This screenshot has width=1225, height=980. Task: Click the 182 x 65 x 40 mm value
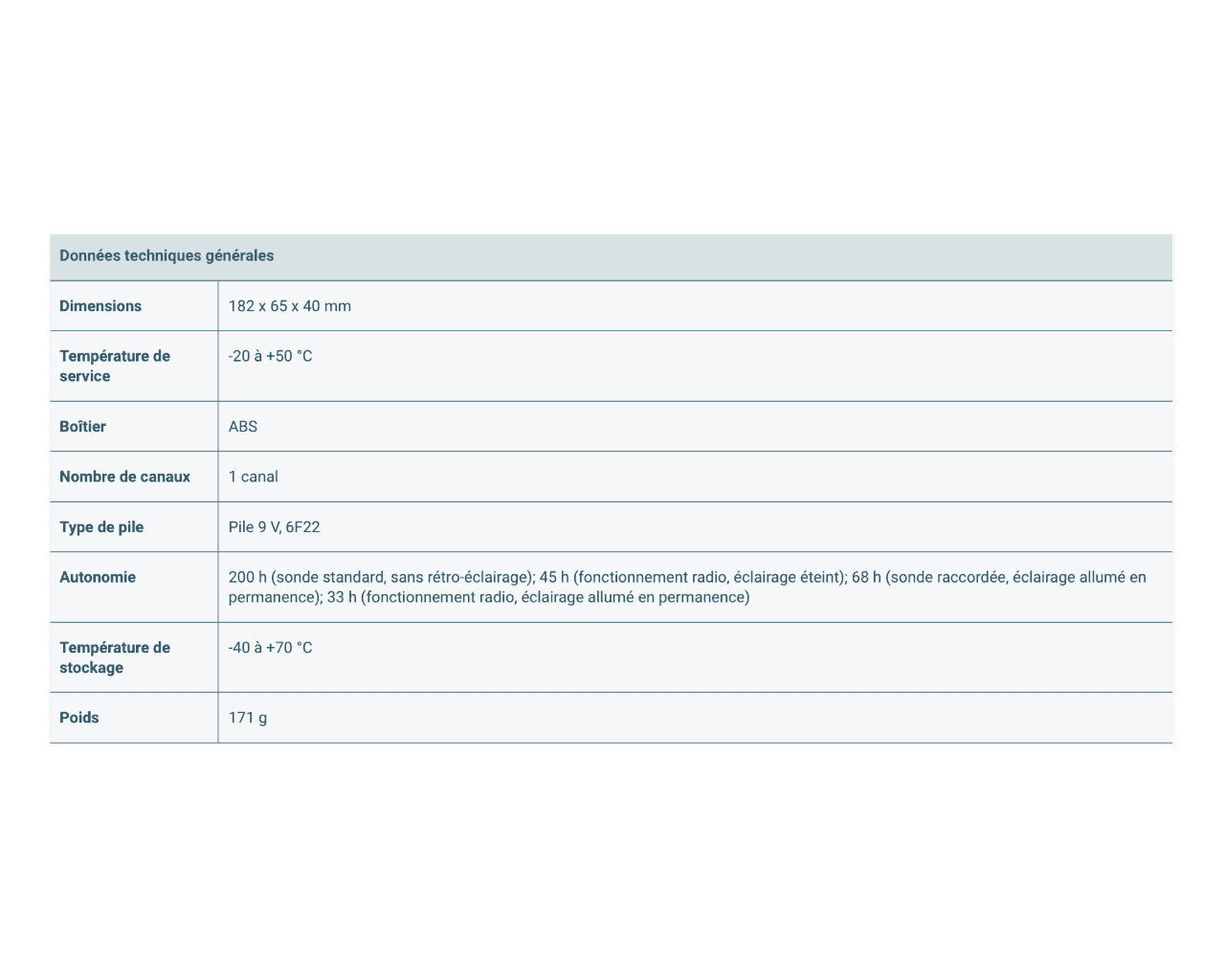point(290,306)
